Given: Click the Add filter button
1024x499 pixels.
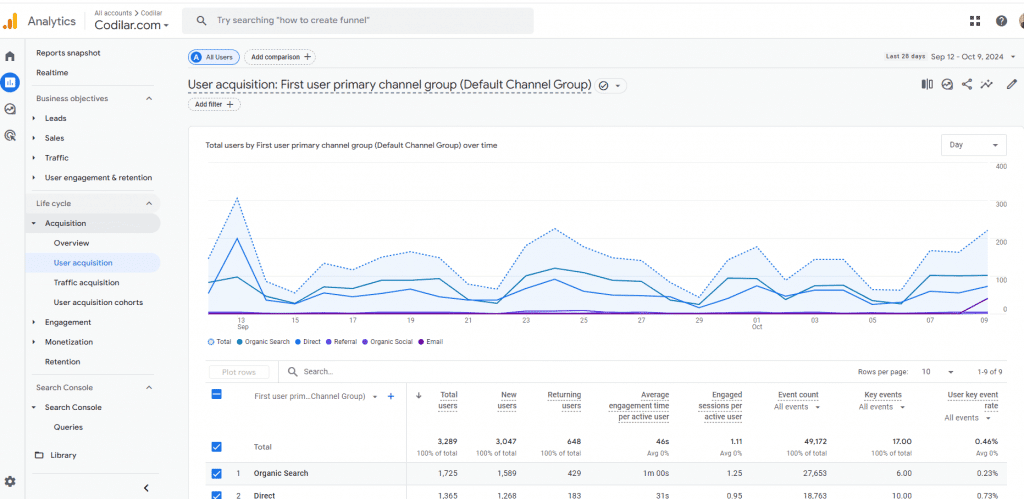Looking at the screenshot, I should 214,105.
